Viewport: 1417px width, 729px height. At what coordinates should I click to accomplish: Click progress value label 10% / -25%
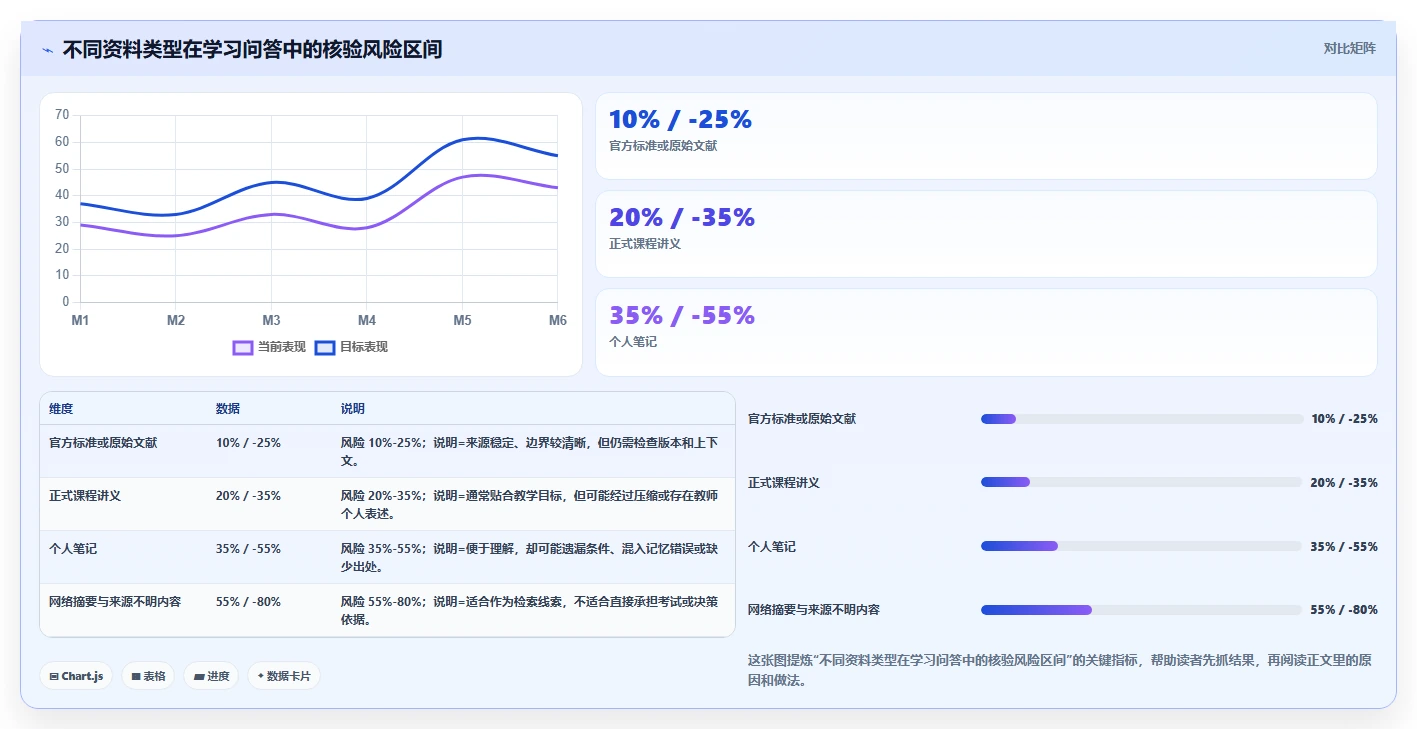pyautogui.click(x=1344, y=419)
